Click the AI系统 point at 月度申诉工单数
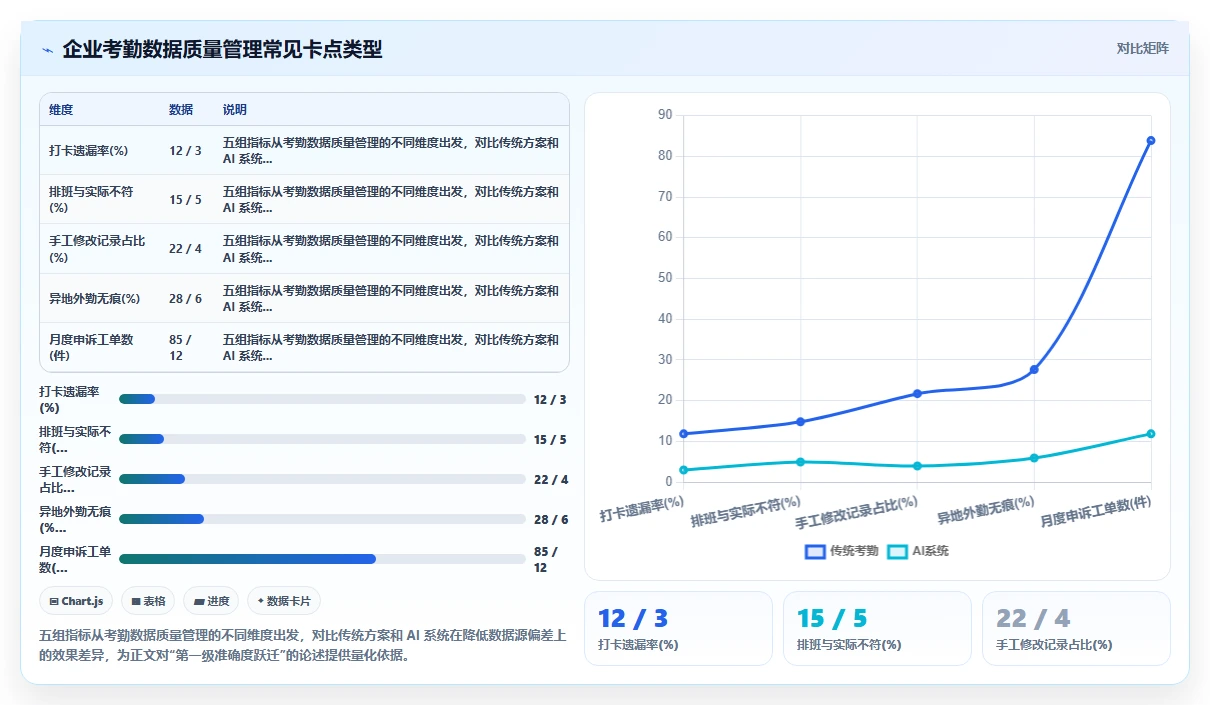This screenshot has width=1210, height=705. coord(1151,434)
